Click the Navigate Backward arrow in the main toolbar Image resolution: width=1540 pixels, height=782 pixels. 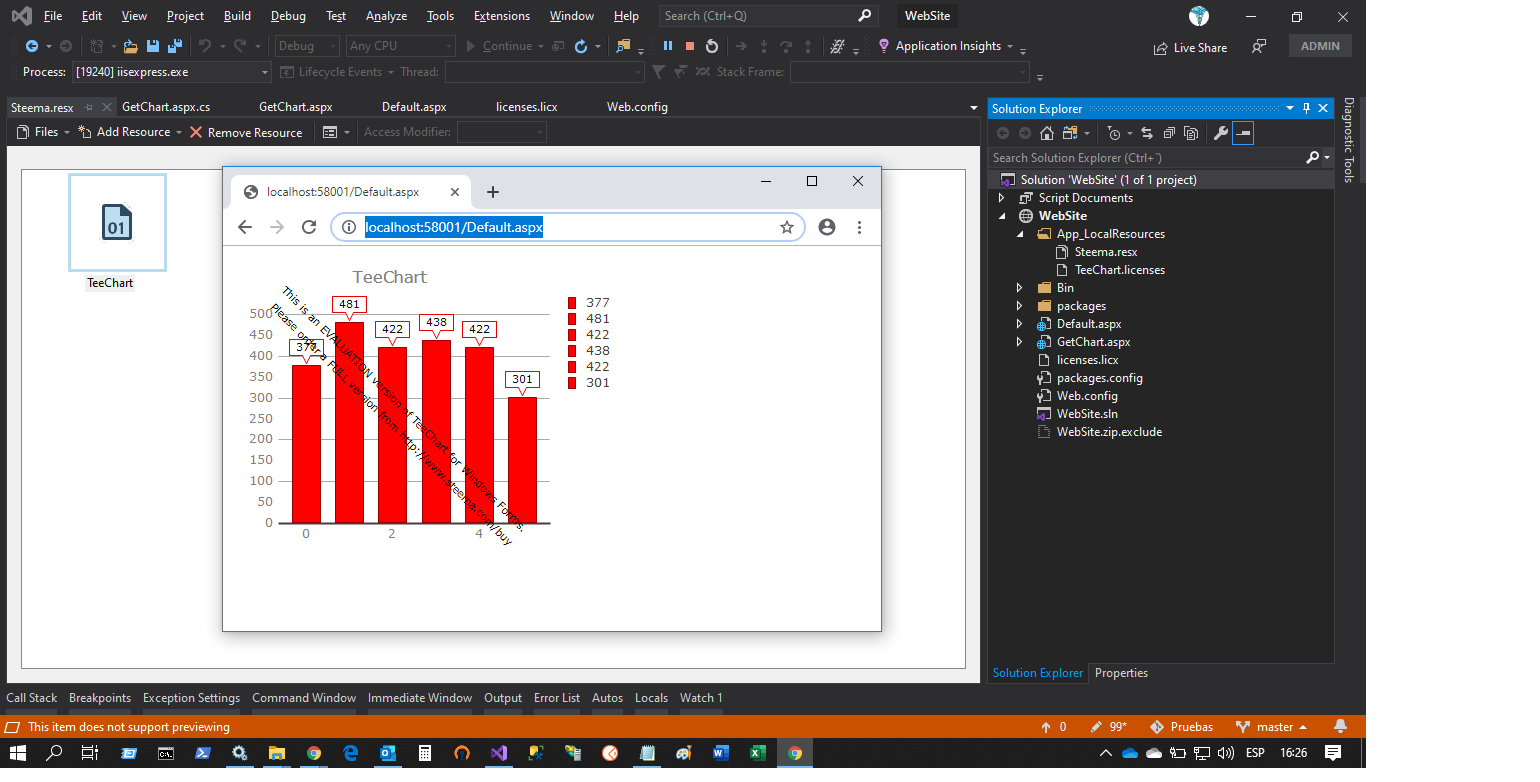pos(32,46)
